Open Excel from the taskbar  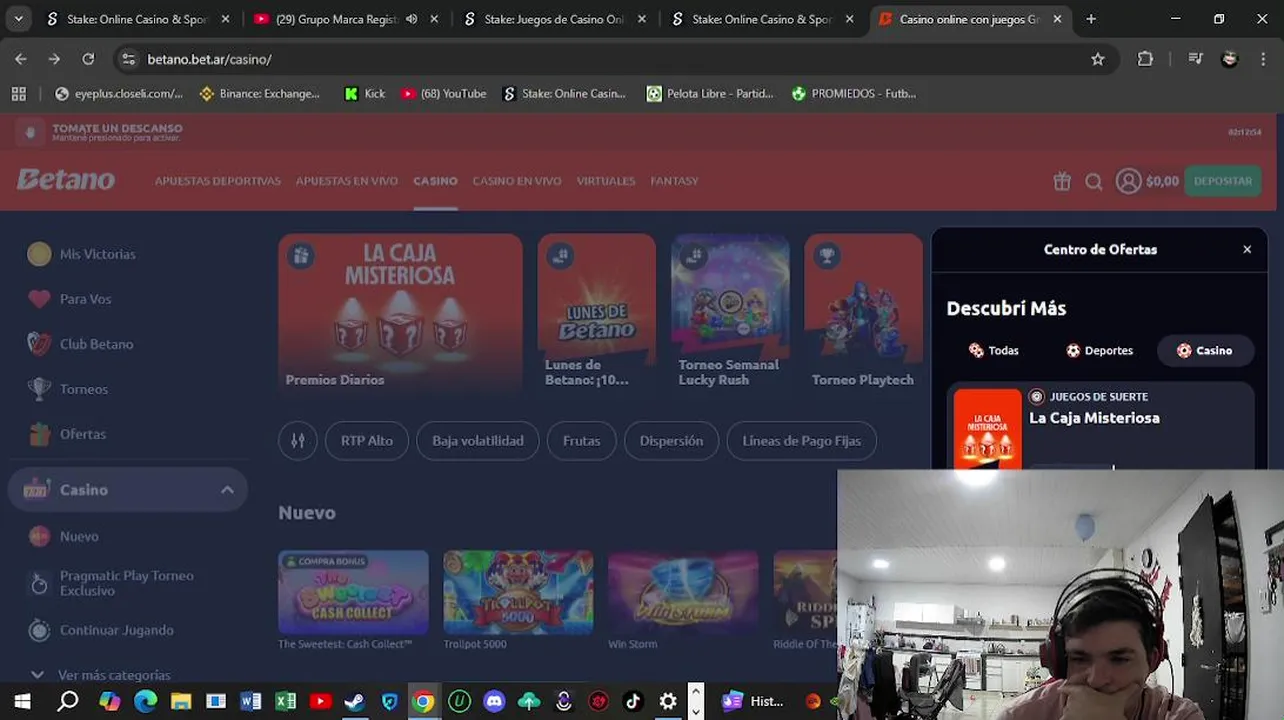(x=285, y=701)
